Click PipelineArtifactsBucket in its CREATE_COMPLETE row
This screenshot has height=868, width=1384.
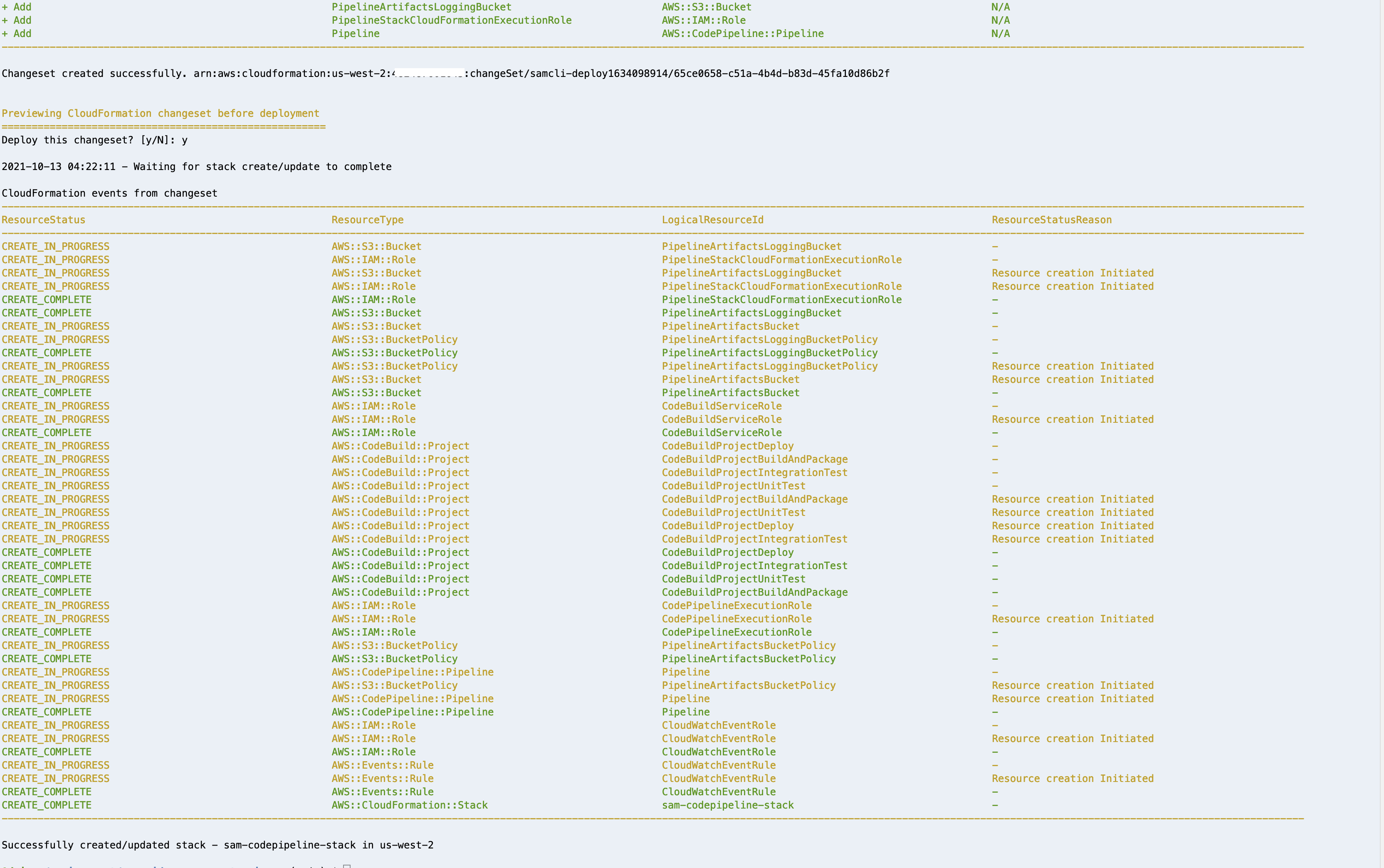click(x=731, y=393)
